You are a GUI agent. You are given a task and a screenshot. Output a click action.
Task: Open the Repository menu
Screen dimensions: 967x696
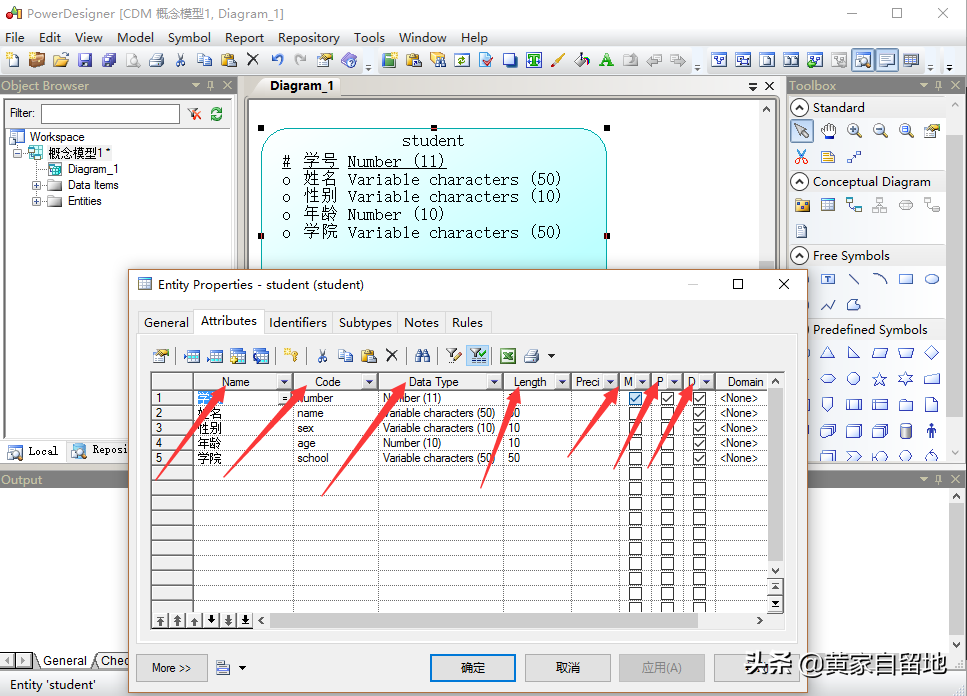coord(308,37)
